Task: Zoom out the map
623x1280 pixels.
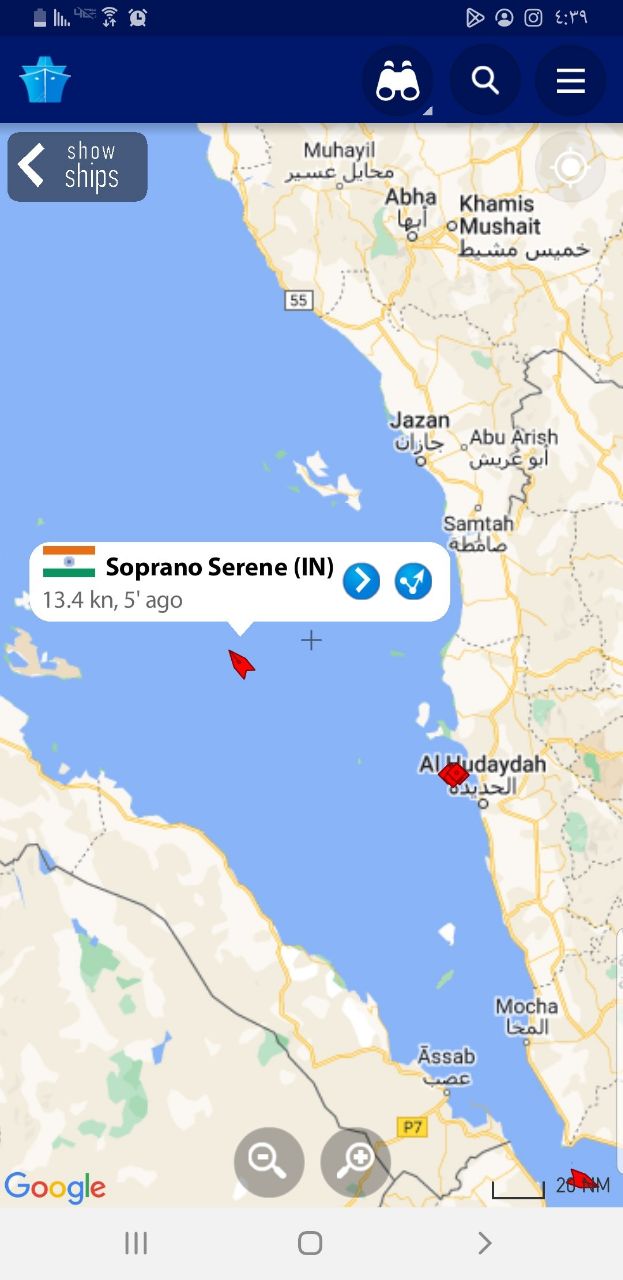Action: (269, 1162)
